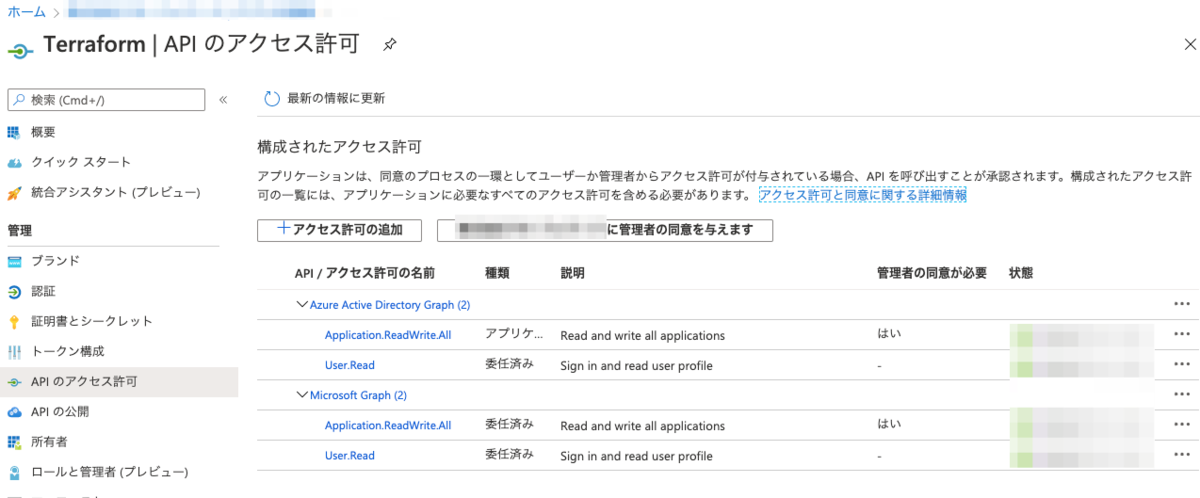The width and height of the screenshot is (1200, 498).
Task: Select 証明書とシークレット in the sidebar
Action: click(x=92, y=322)
